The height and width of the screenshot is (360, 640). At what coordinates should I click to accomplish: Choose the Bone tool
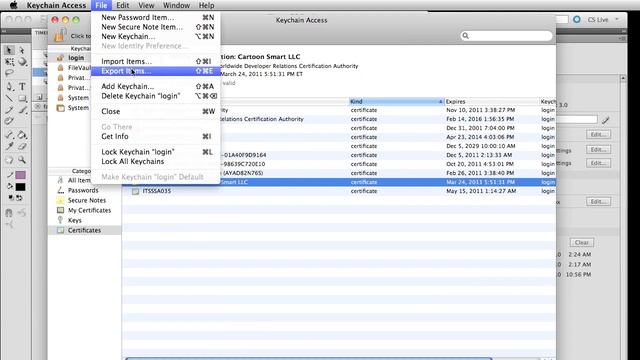point(9,135)
